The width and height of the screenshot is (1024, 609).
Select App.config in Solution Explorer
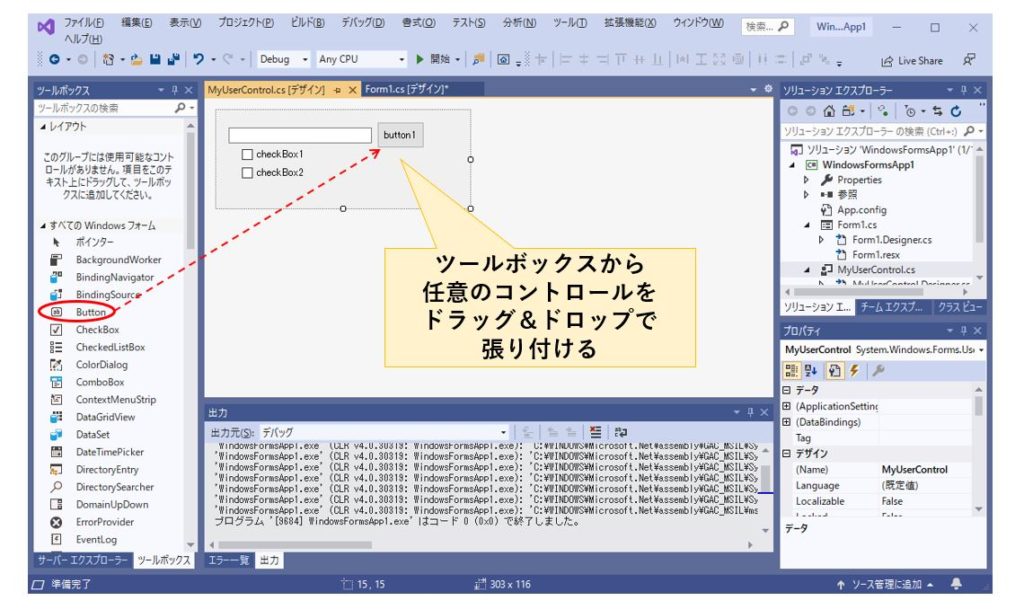coord(861,210)
